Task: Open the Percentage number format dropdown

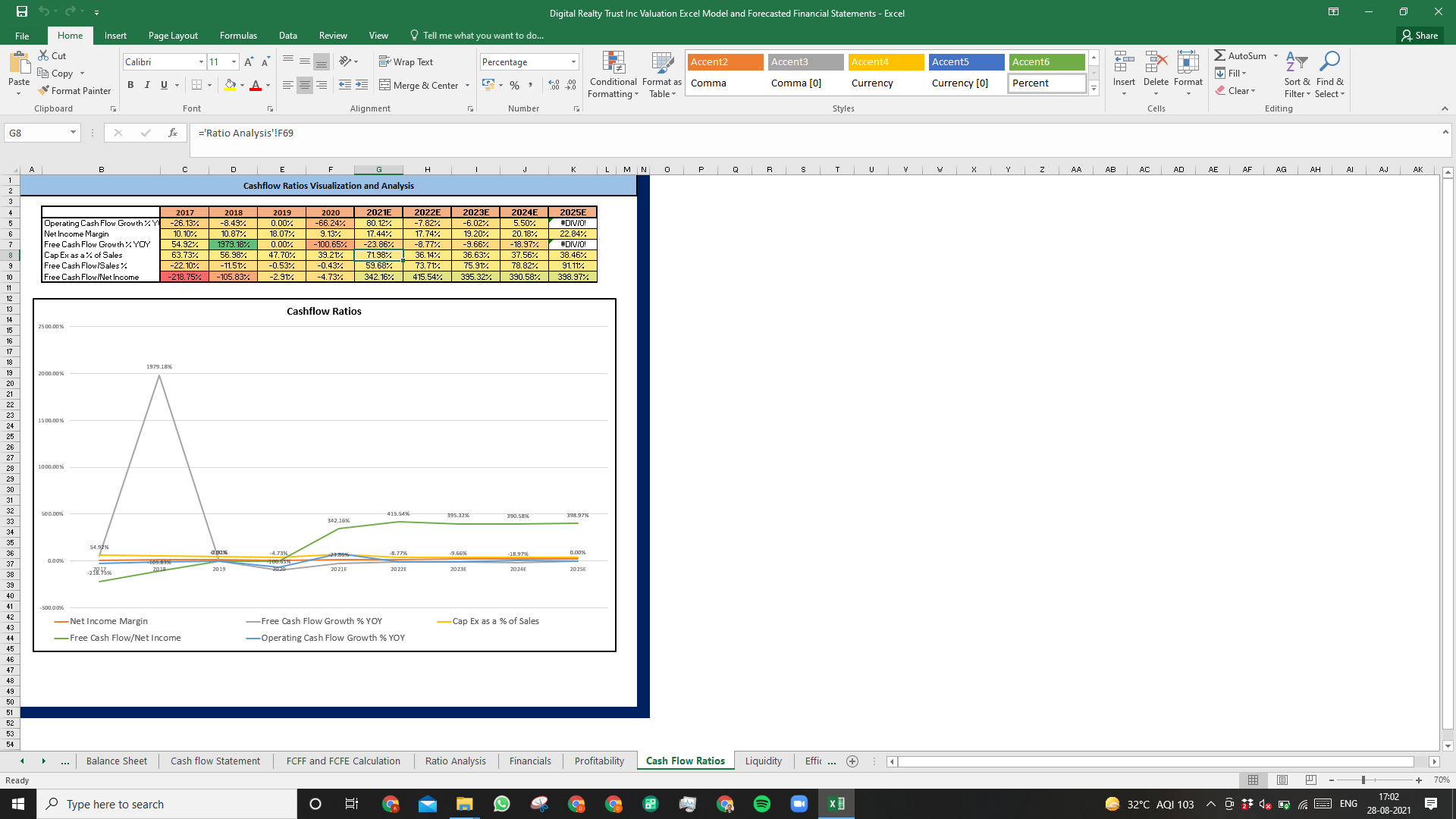Action: (573, 61)
